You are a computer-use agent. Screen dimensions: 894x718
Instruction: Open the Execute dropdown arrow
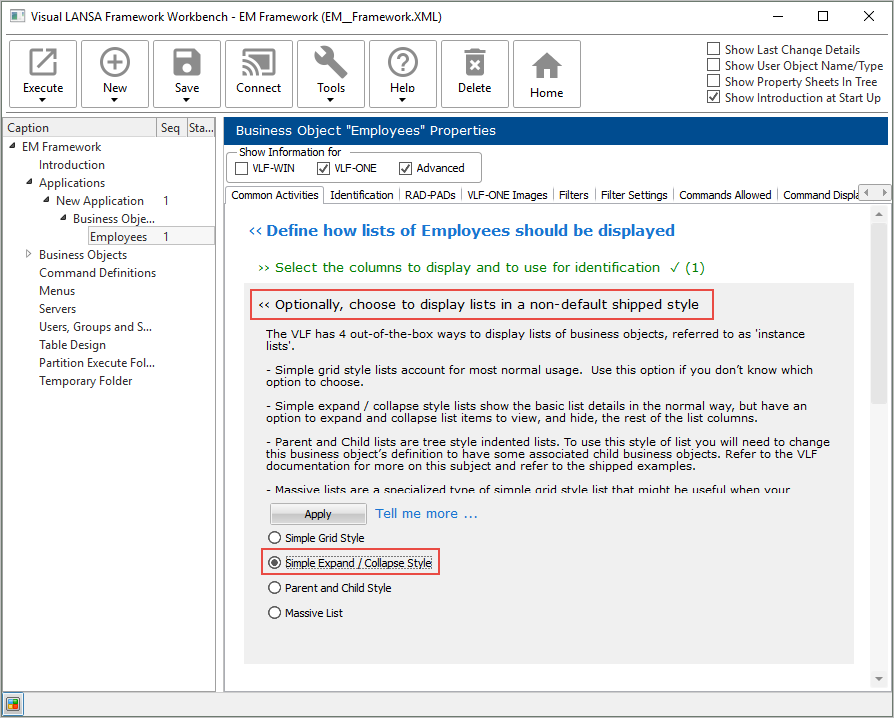pyautogui.click(x=43, y=100)
